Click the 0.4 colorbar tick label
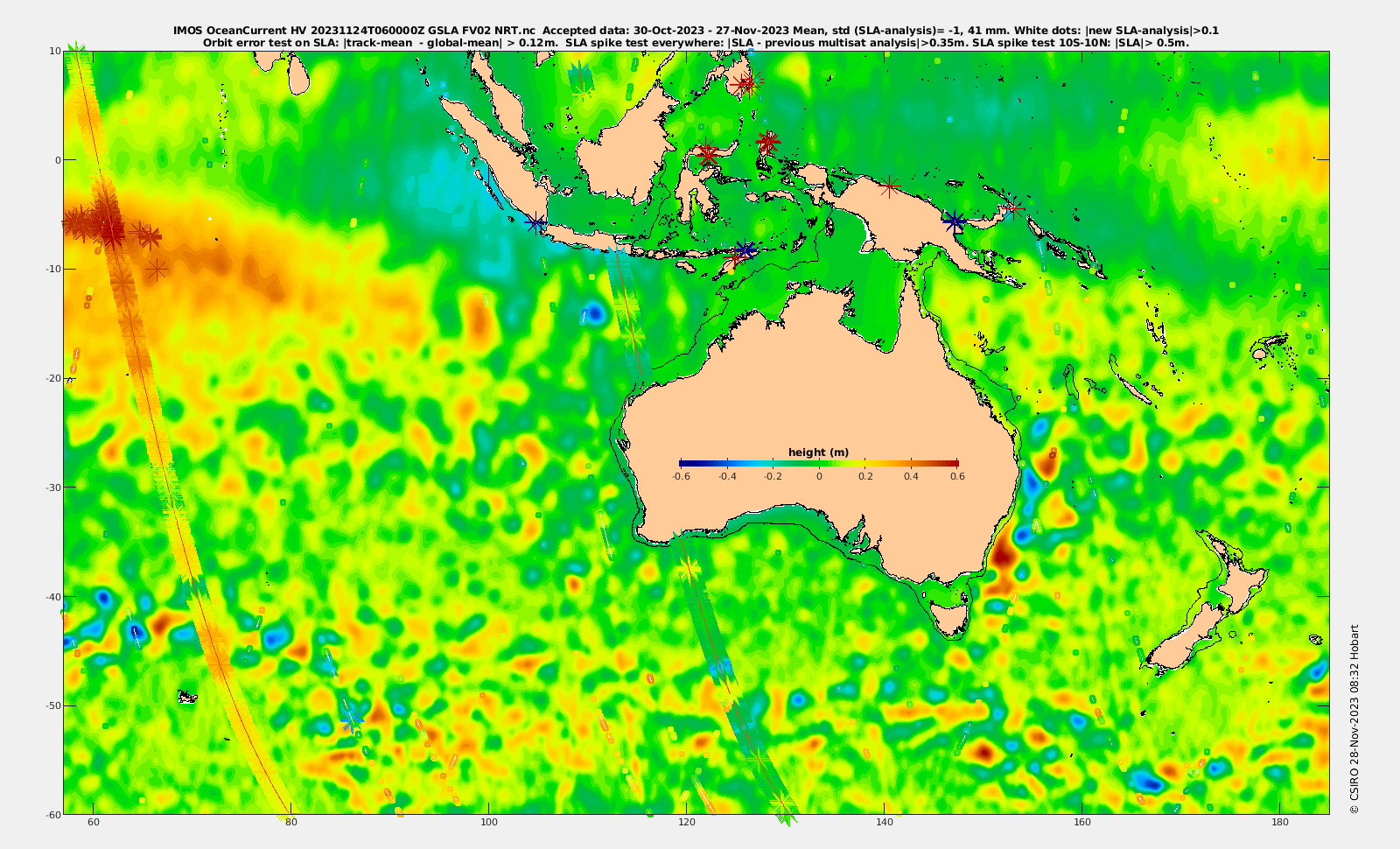 point(911,477)
